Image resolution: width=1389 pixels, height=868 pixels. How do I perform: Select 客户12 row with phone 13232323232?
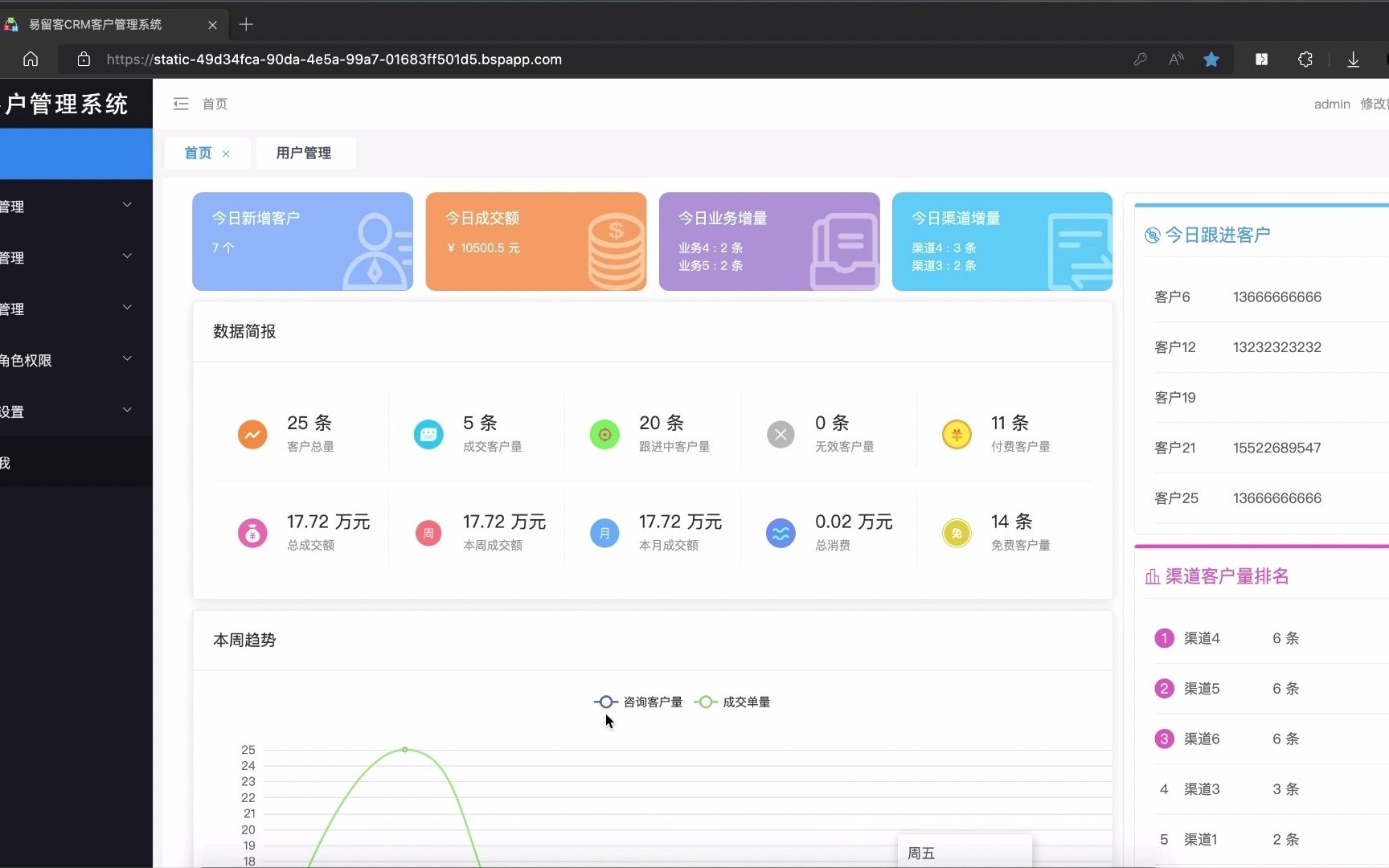(1270, 347)
